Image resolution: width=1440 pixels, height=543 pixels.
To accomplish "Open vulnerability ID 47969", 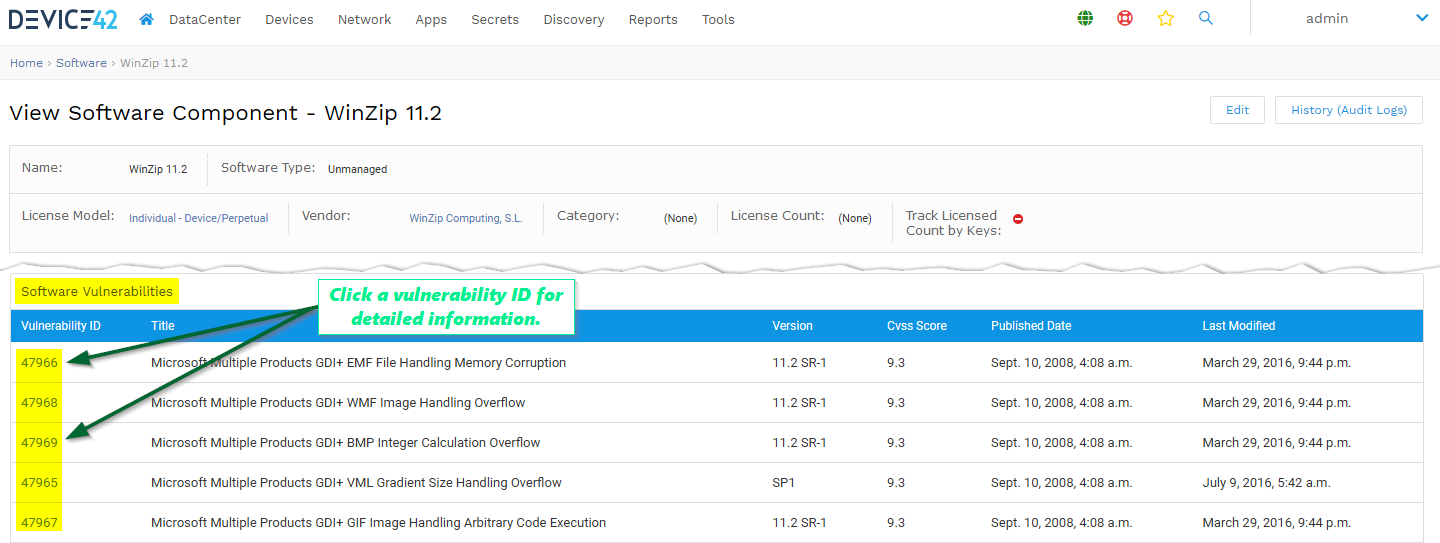I will [x=39, y=443].
